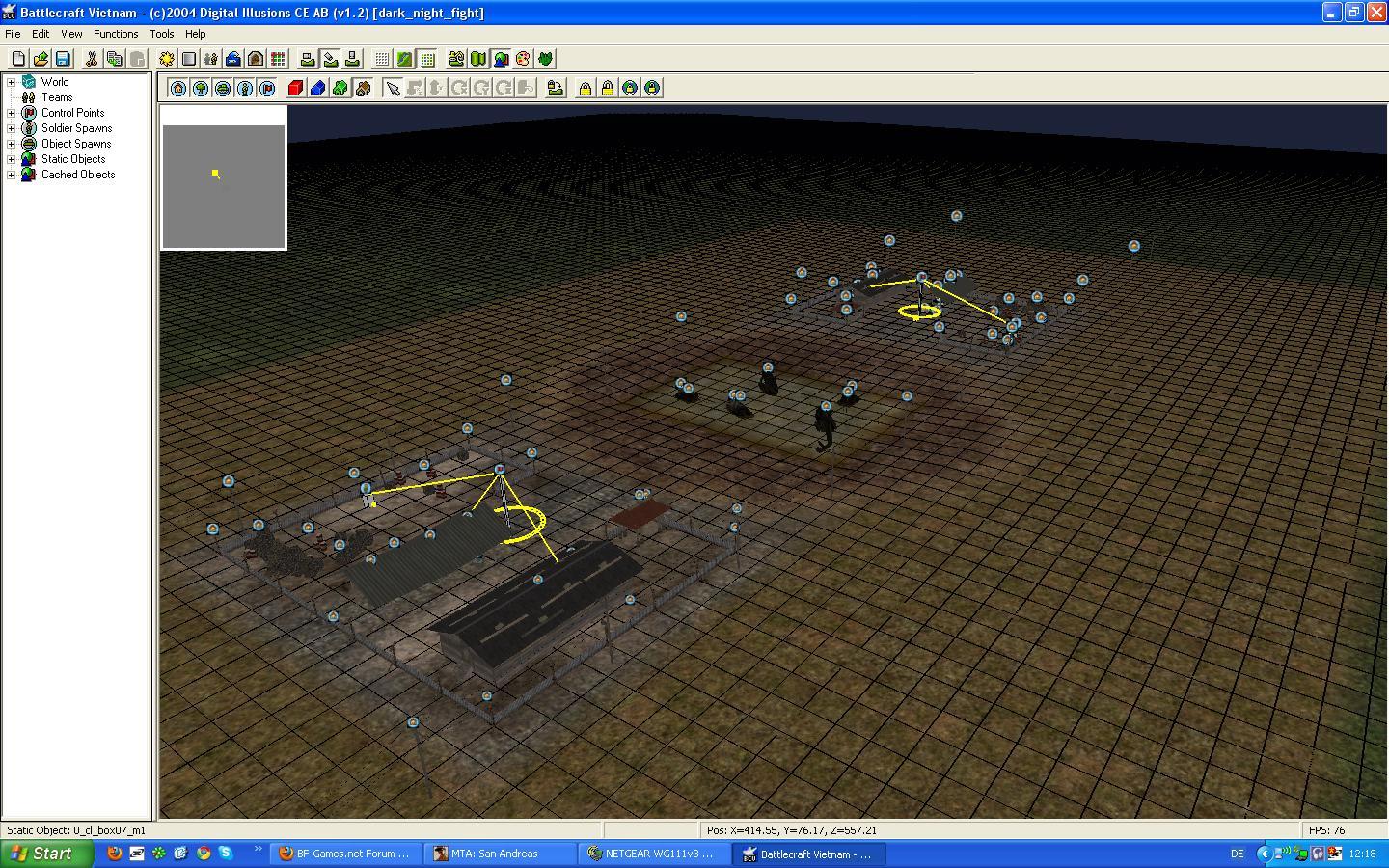The image size is (1389, 868).
Task: Click the open folder toolbar icon
Action: coord(41,59)
